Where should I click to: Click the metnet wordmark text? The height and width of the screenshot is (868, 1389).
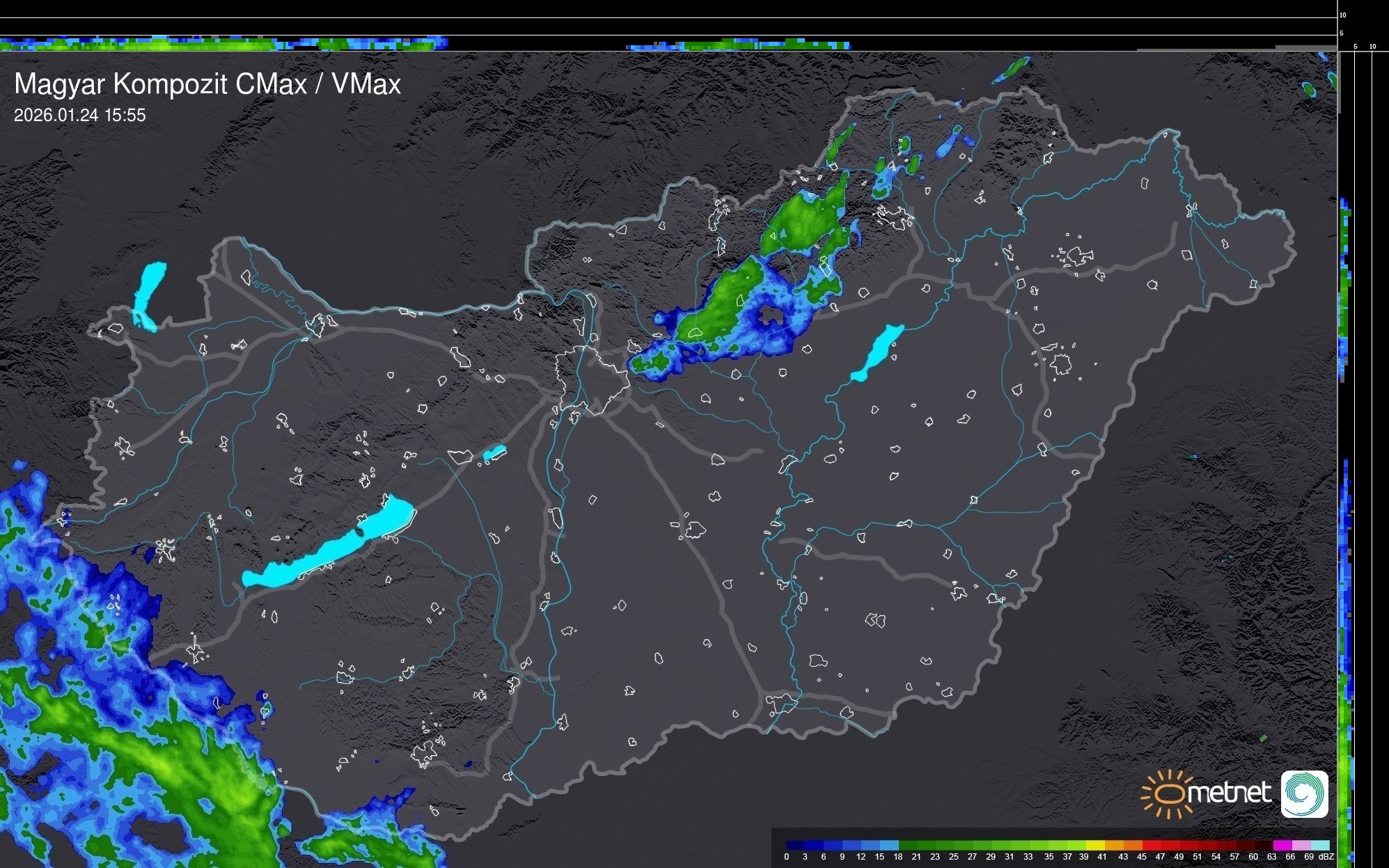[1229, 794]
